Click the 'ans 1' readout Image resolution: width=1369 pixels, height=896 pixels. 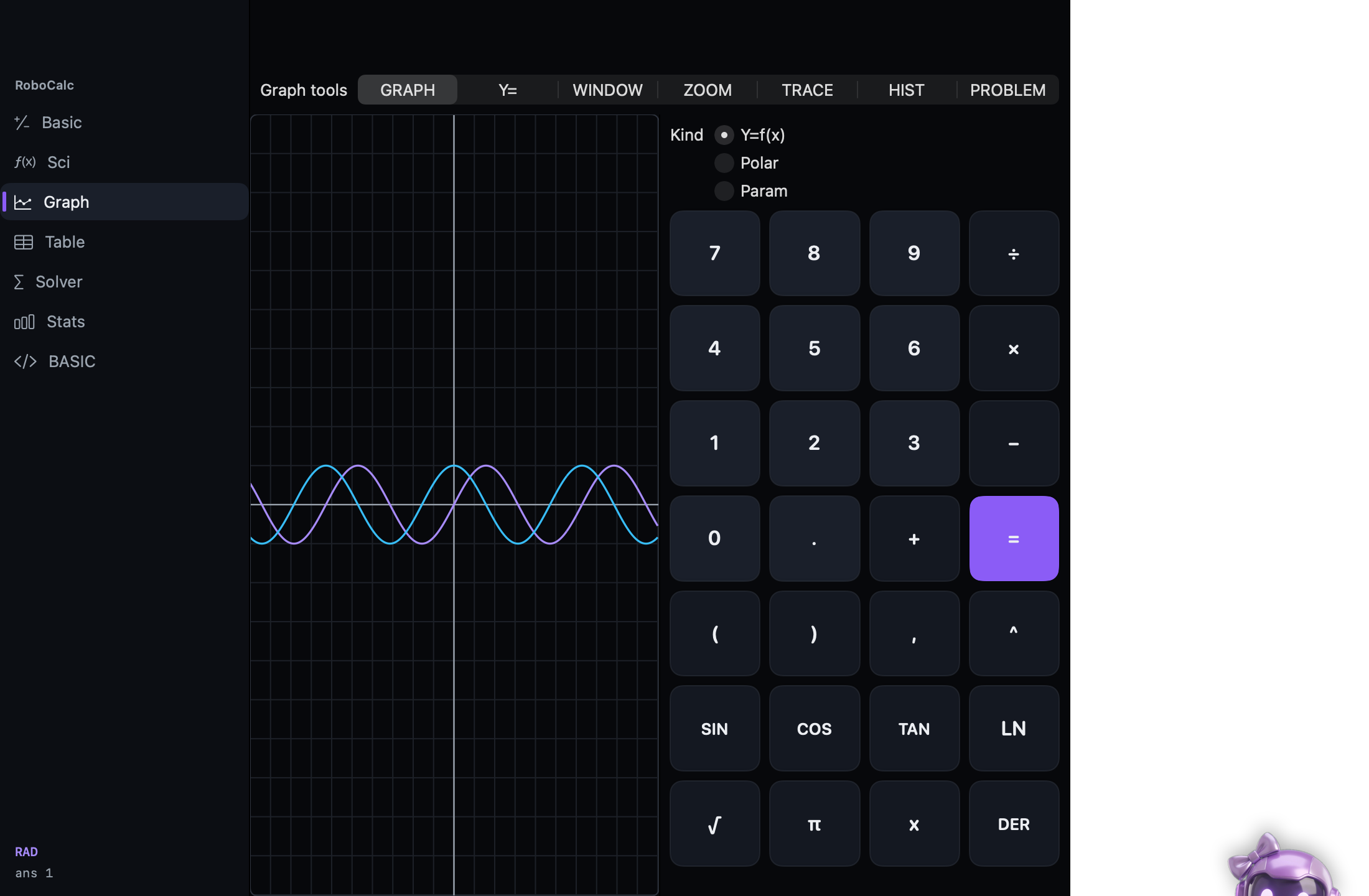point(34,874)
